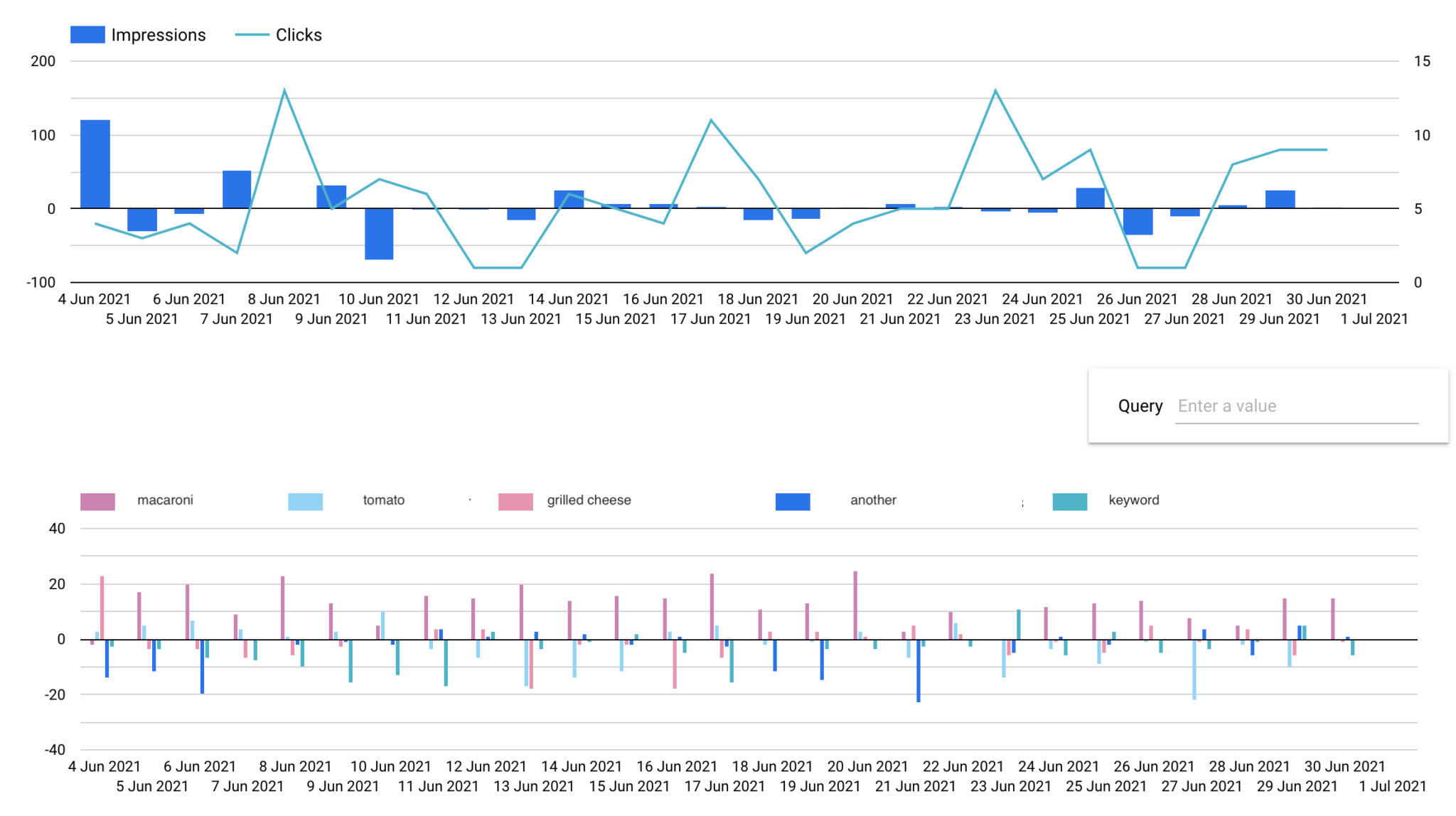Image resolution: width=1456 pixels, height=816 pixels.
Task: Click the 10 Jun 2021 negative Impressions bar
Action: pyautogui.click(x=379, y=233)
